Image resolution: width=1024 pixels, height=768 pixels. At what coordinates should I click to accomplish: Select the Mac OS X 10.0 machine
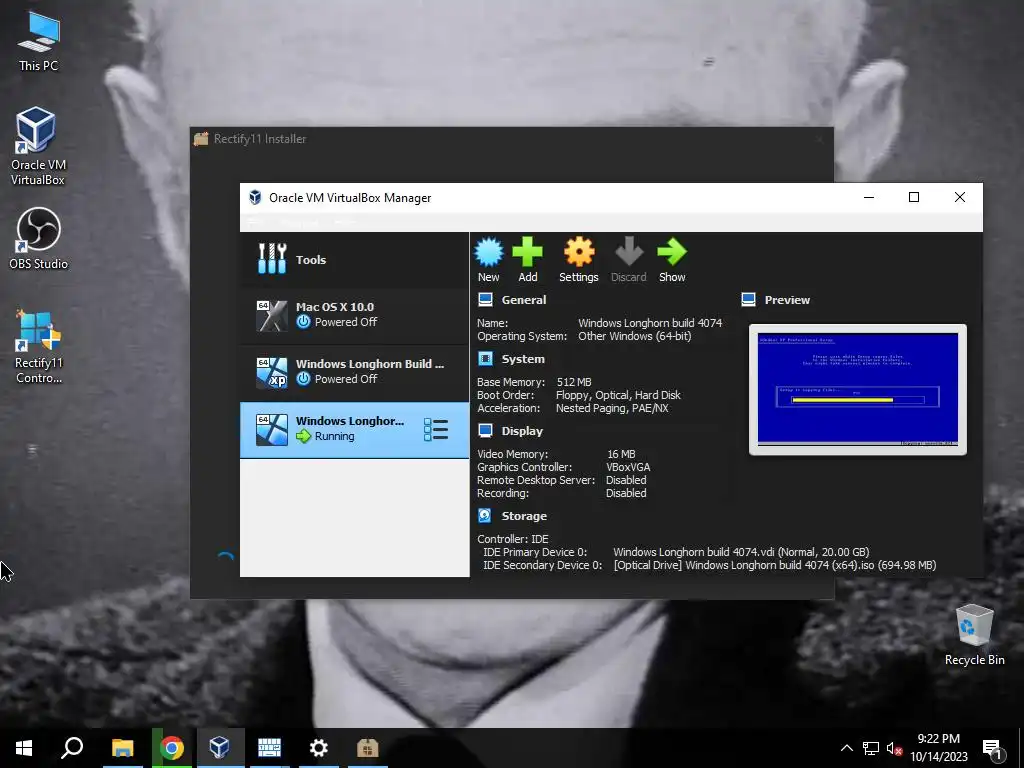tap(355, 315)
